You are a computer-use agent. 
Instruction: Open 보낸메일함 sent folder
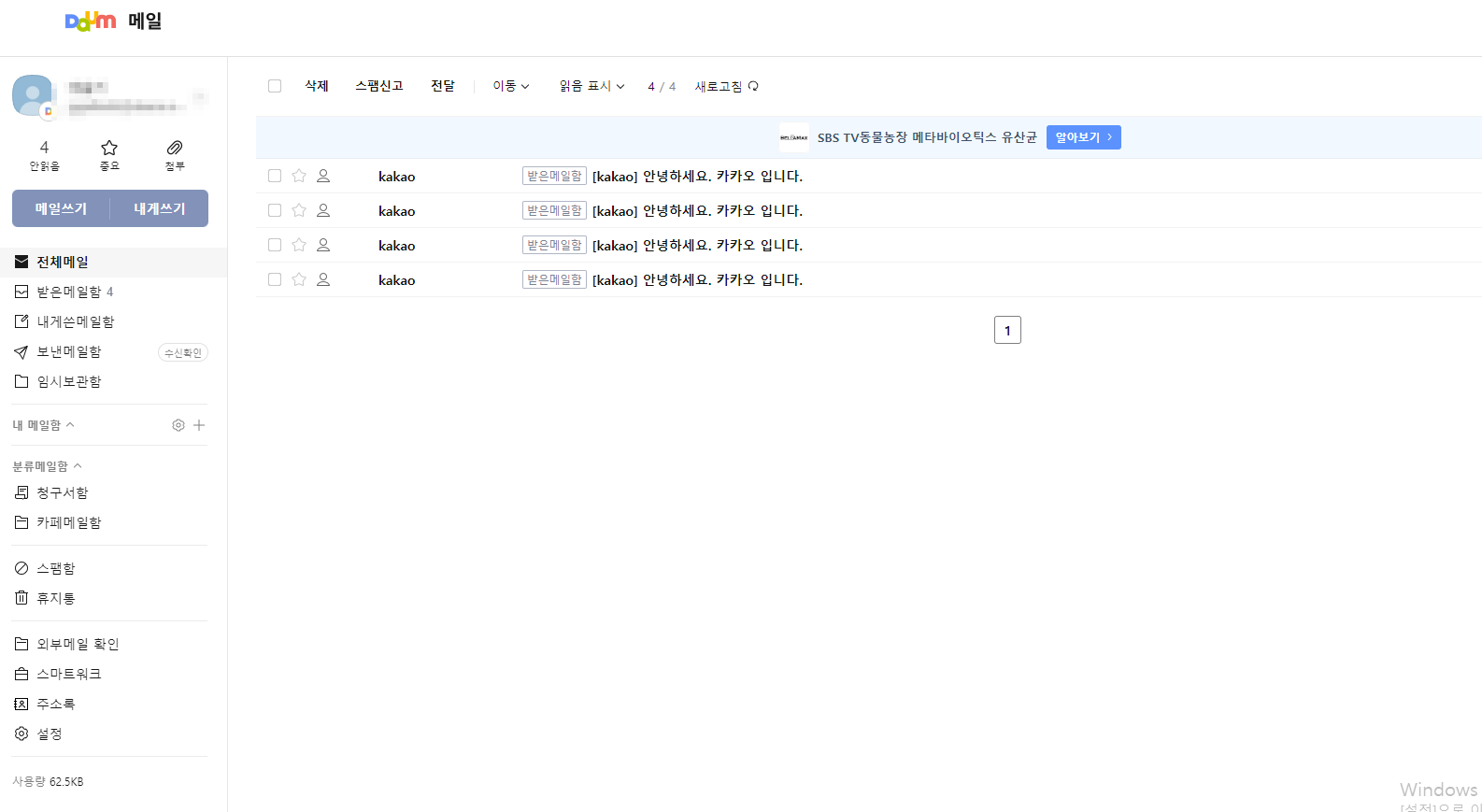click(68, 352)
